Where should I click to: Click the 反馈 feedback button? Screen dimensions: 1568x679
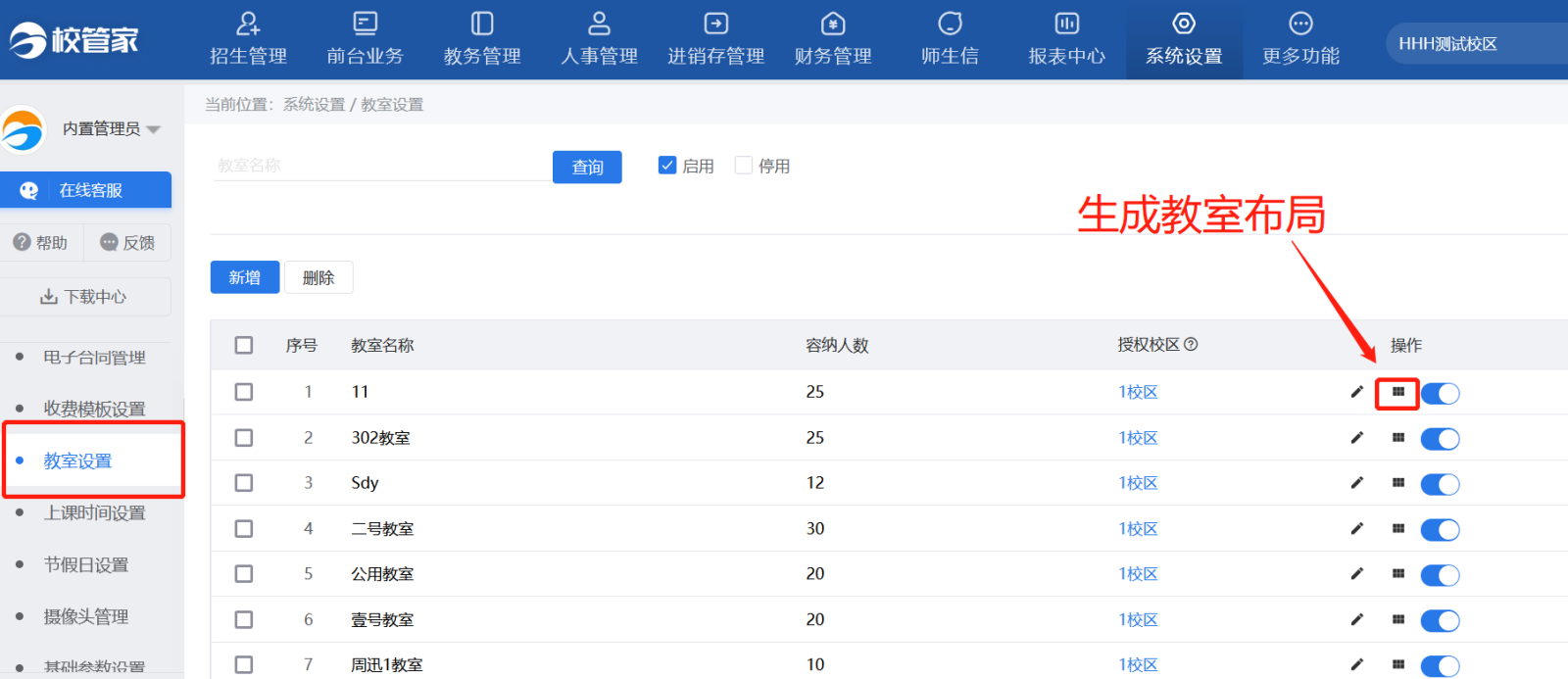(x=127, y=242)
